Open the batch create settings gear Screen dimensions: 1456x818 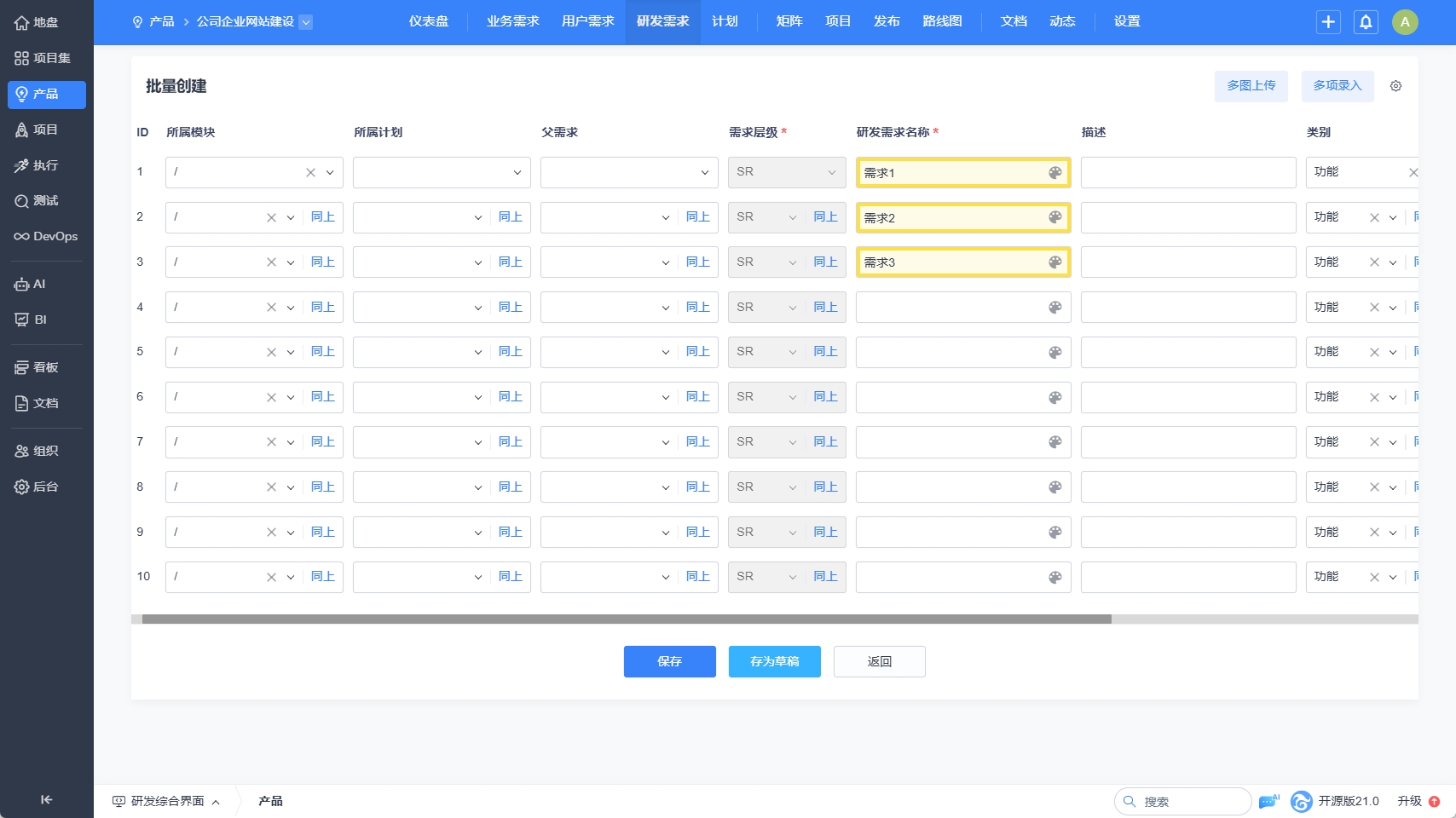tap(1395, 86)
